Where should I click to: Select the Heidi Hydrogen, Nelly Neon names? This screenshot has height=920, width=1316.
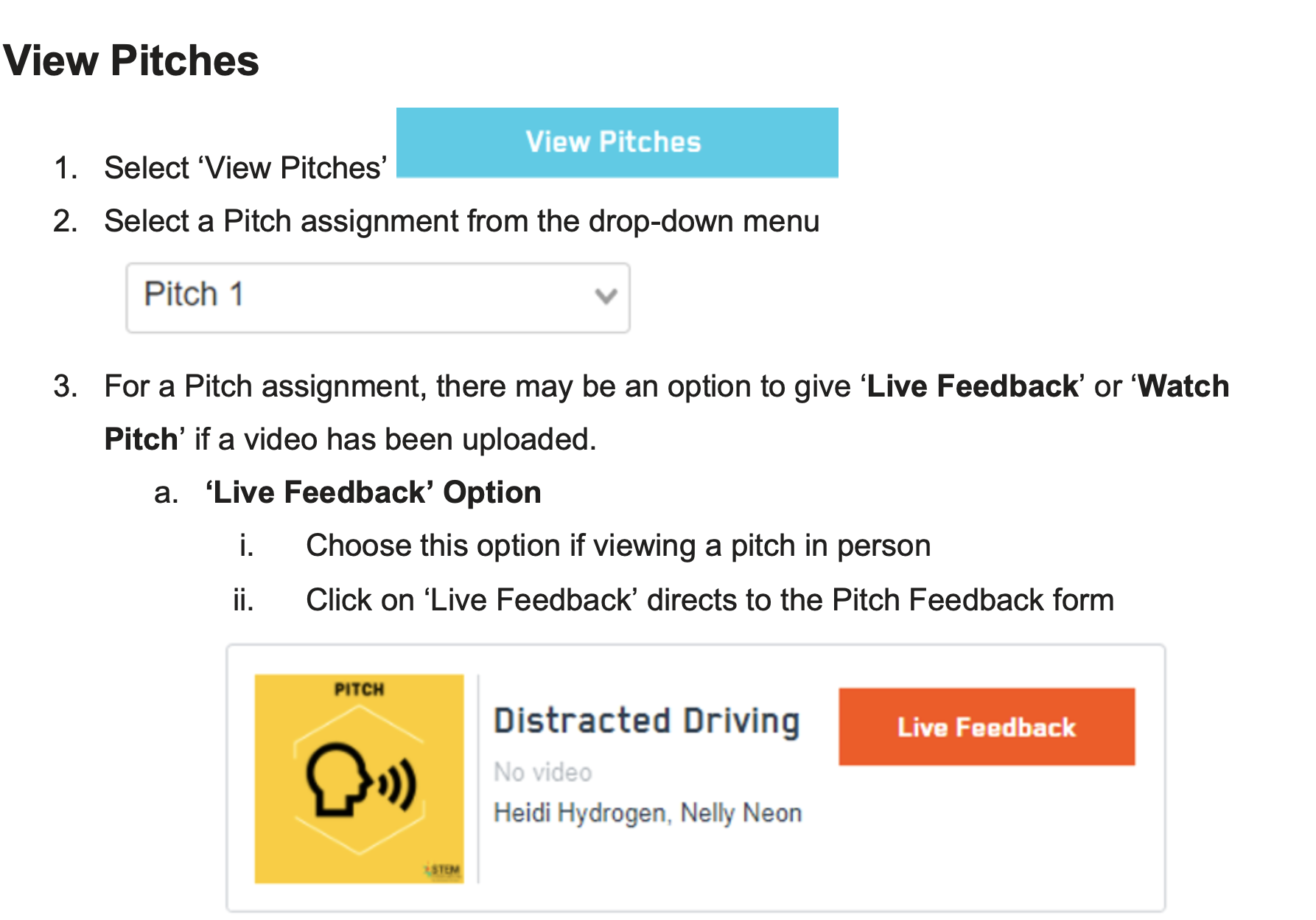(648, 812)
